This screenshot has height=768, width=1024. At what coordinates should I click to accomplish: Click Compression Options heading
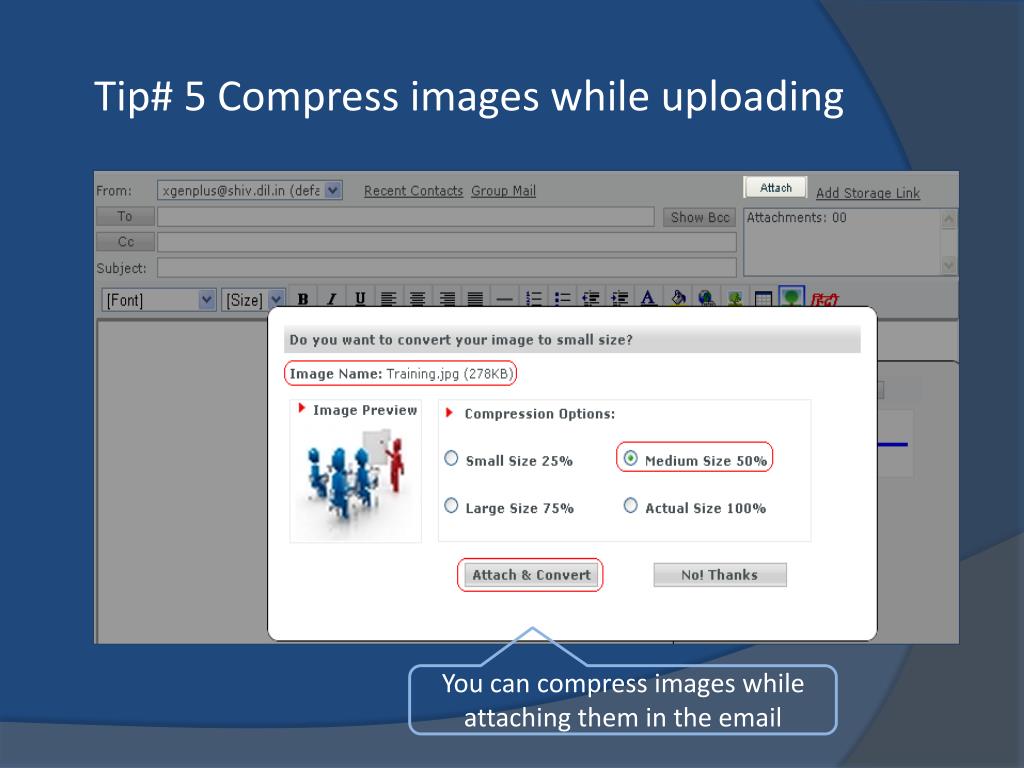tap(539, 413)
